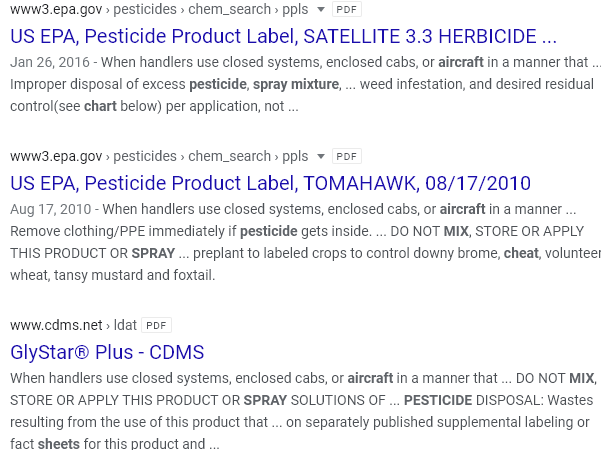
Task: Click the 'ppls' path segment of TOMAHAWK result
Action: click(x=295, y=156)
